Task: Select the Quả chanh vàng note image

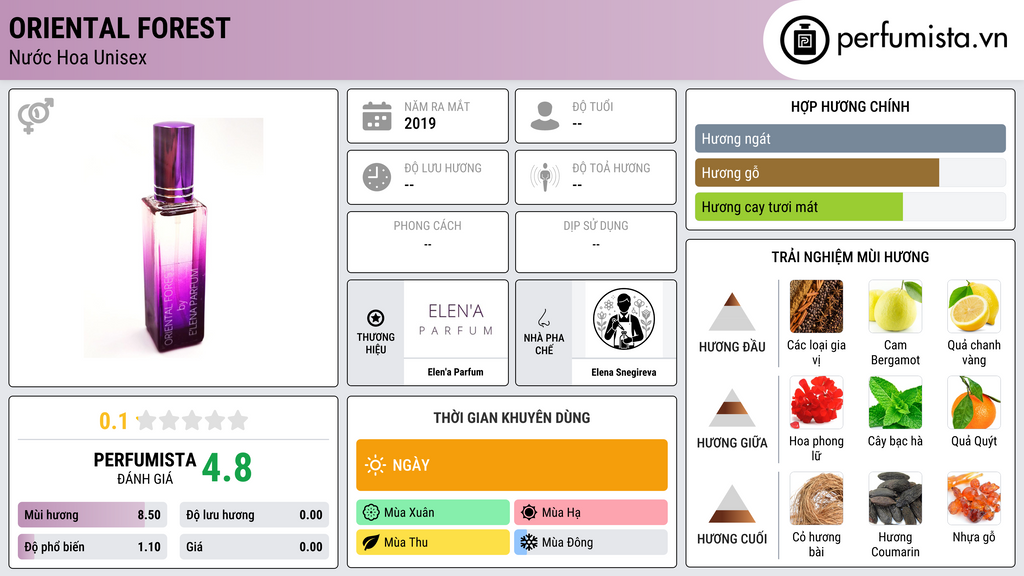Action: click(x=974, y=306)
